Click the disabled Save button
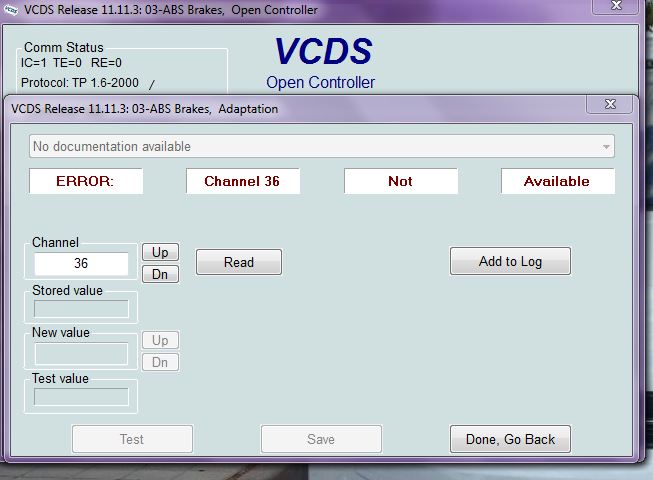Screen dimensions: 653x480 pos(321,439)
